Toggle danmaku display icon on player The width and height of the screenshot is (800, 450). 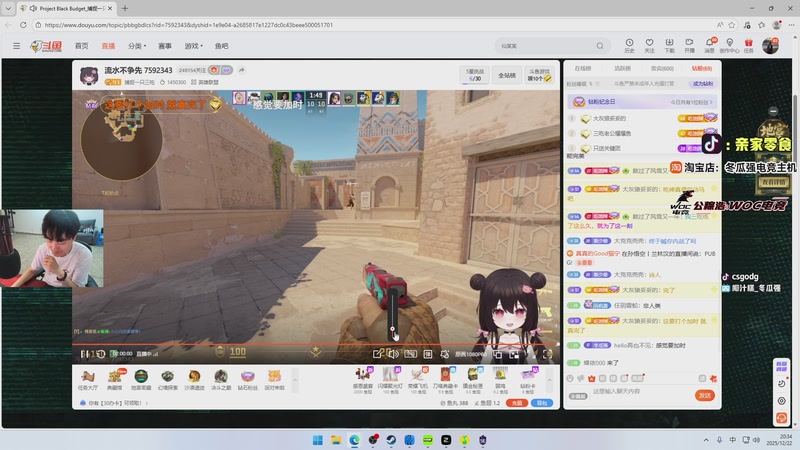(428, 354)
